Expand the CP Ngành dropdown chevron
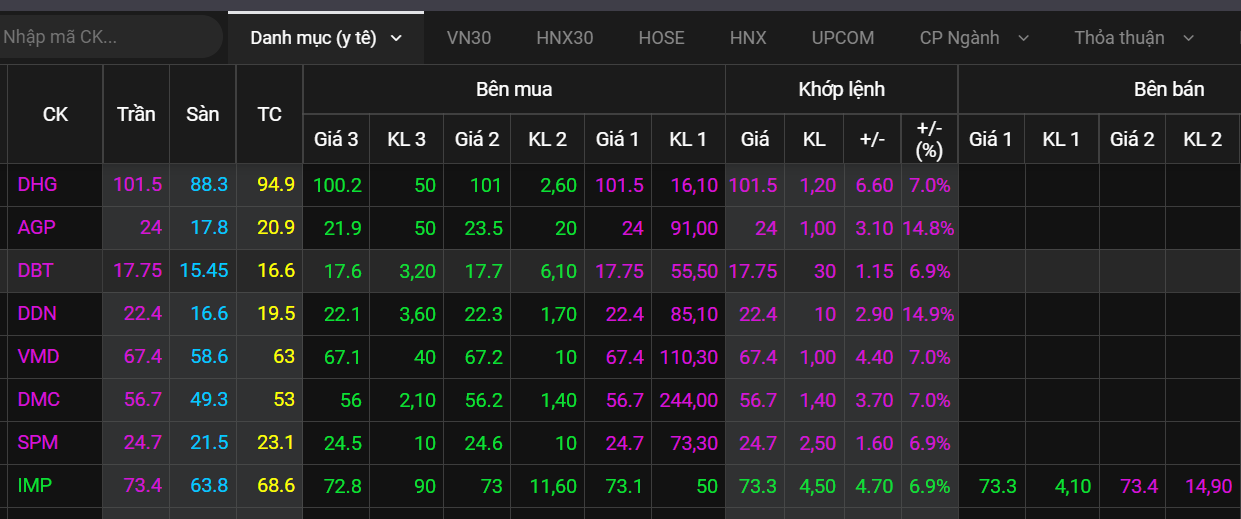This screenshot has height=519, width=1241. (1023, 38)
